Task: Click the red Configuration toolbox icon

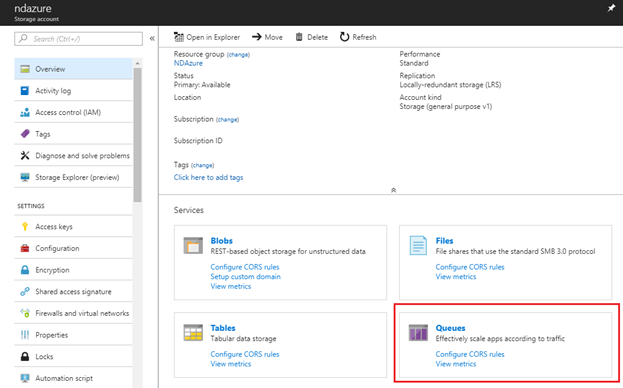Action: (x=25, y=248)
